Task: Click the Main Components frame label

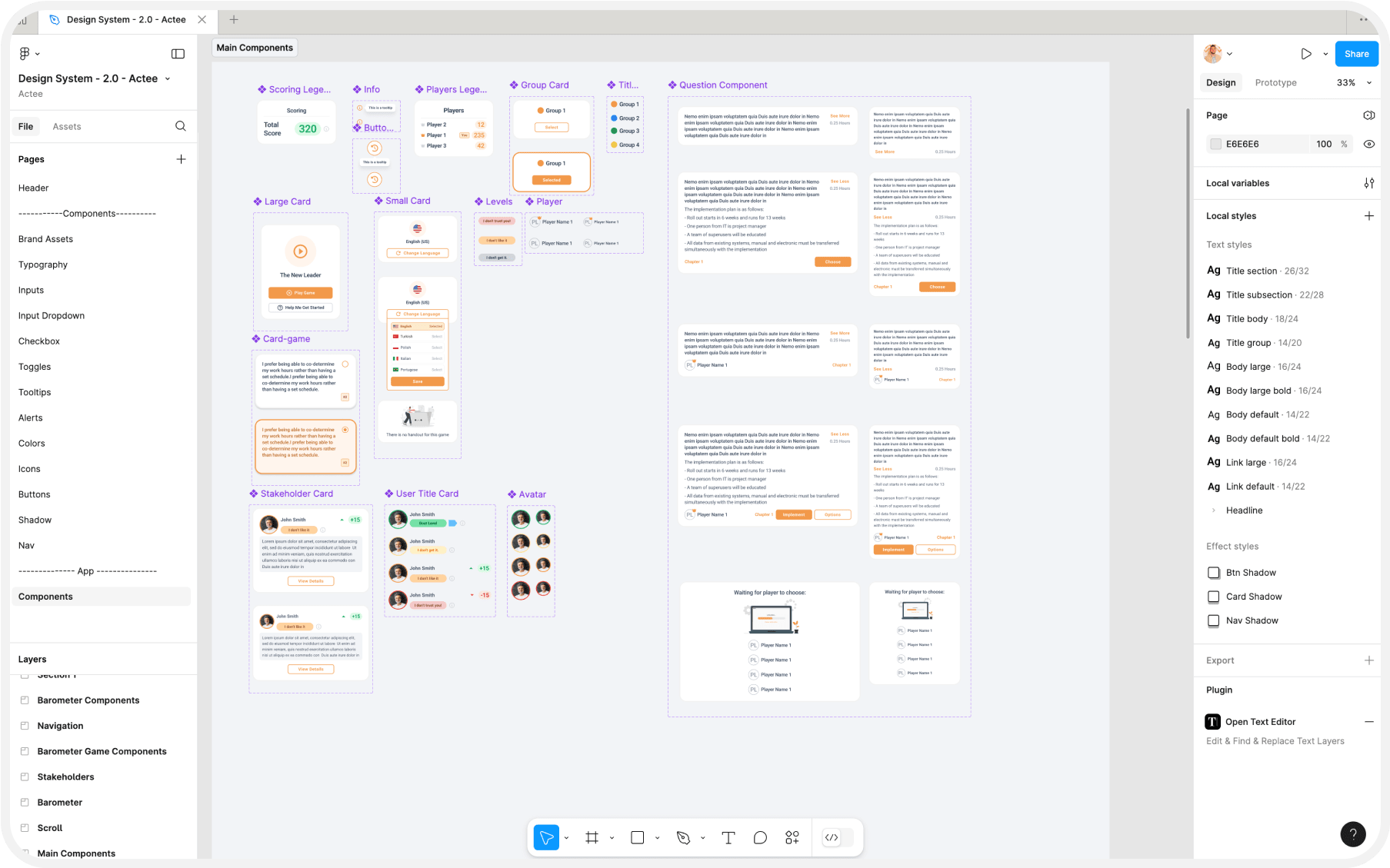Action: 255,48
